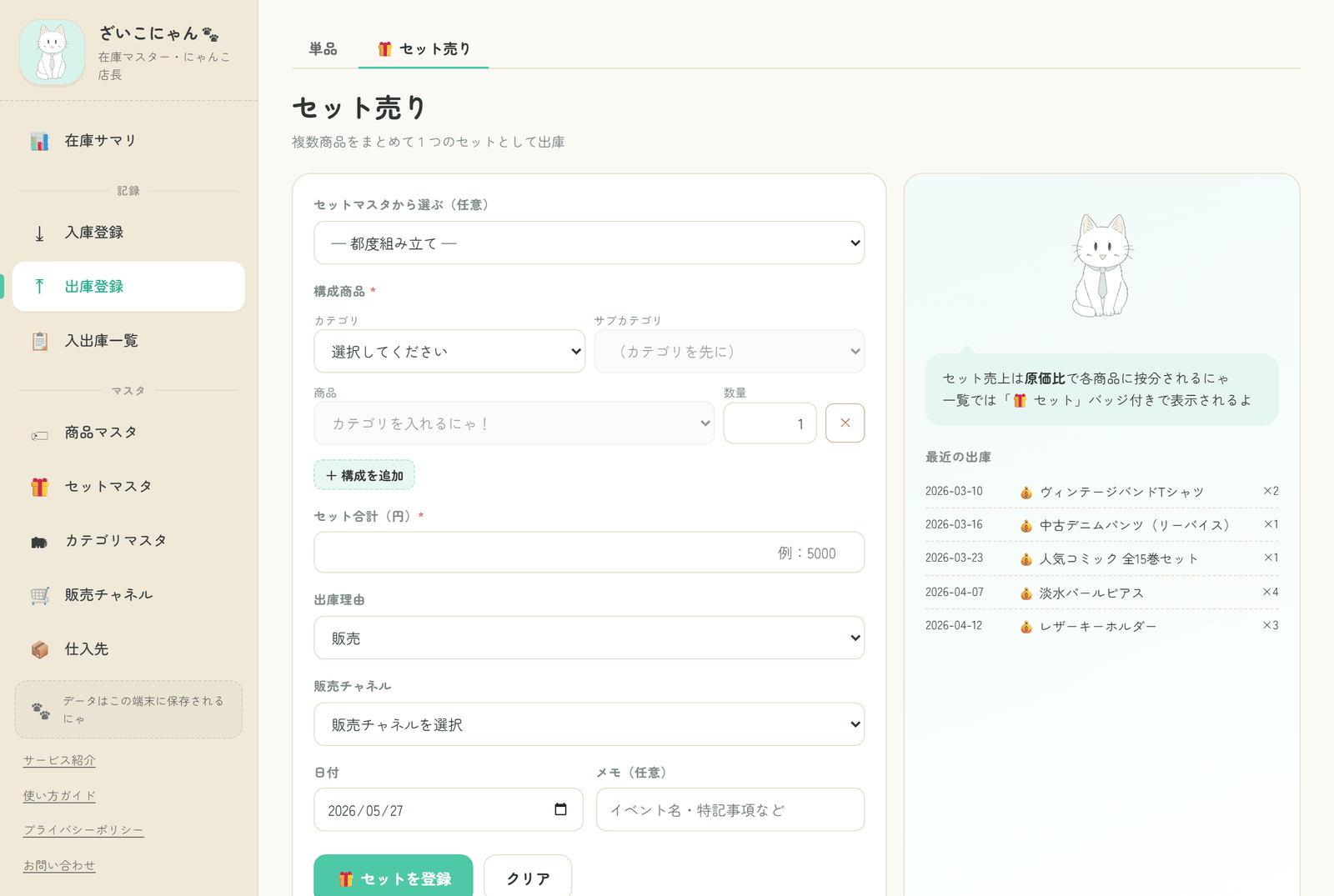Screen dimensions: 1334x896
Task: Click the 在庫サマリ chart icon
Action: point(39,141)
